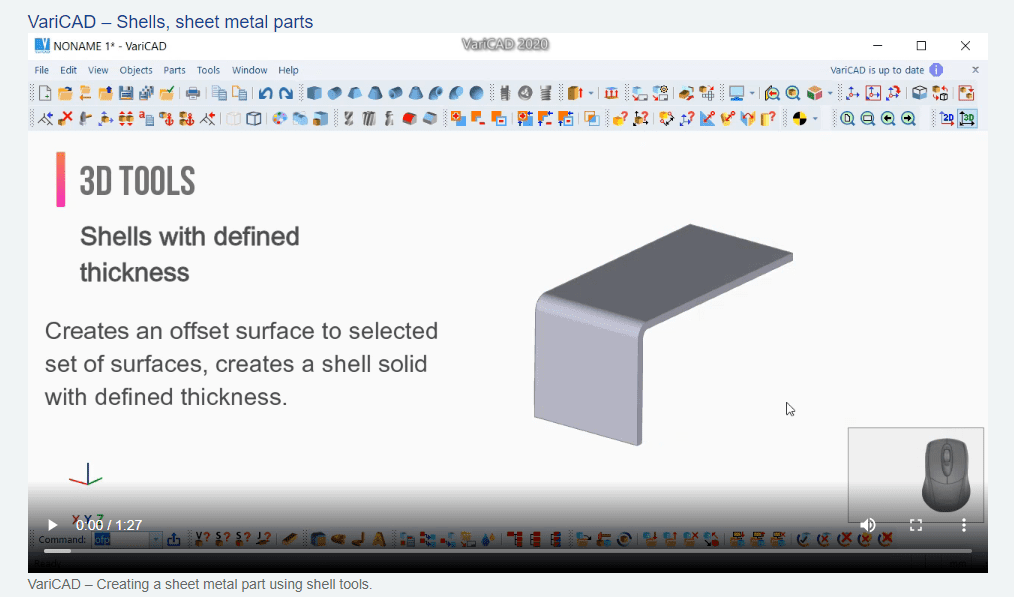
Task: Click the Redo arrow icon
Action: coord(285,93)
